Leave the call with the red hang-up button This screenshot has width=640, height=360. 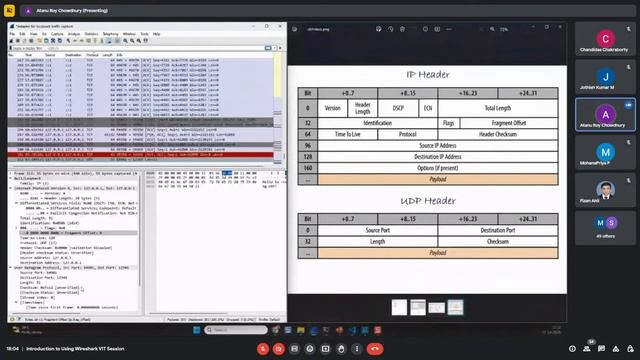coord(375,349)
